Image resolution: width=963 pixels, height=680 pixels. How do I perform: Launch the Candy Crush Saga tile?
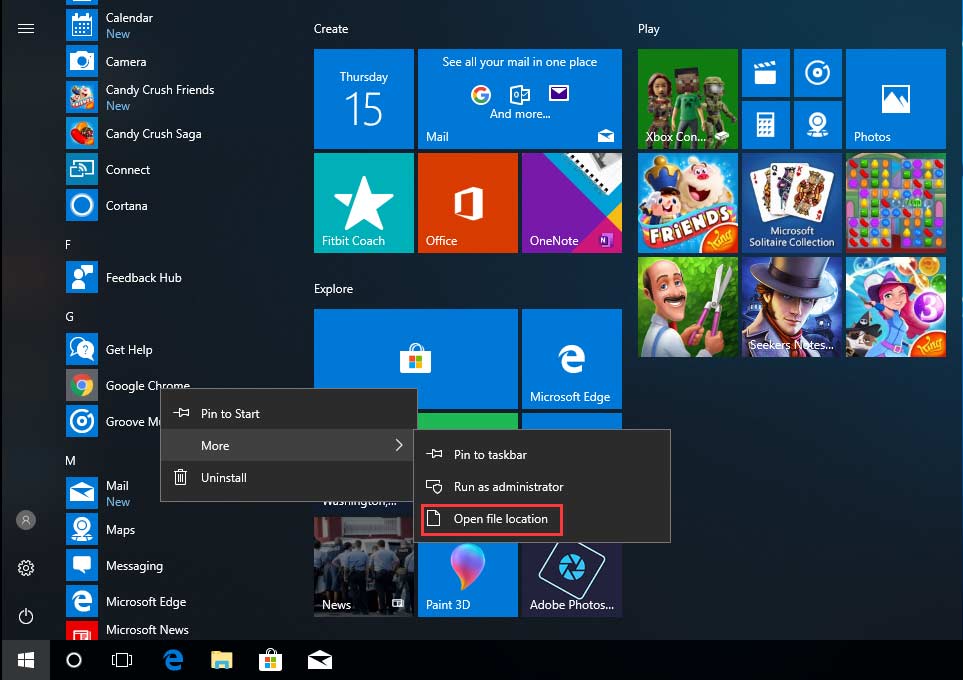click(x=895, y=203)
